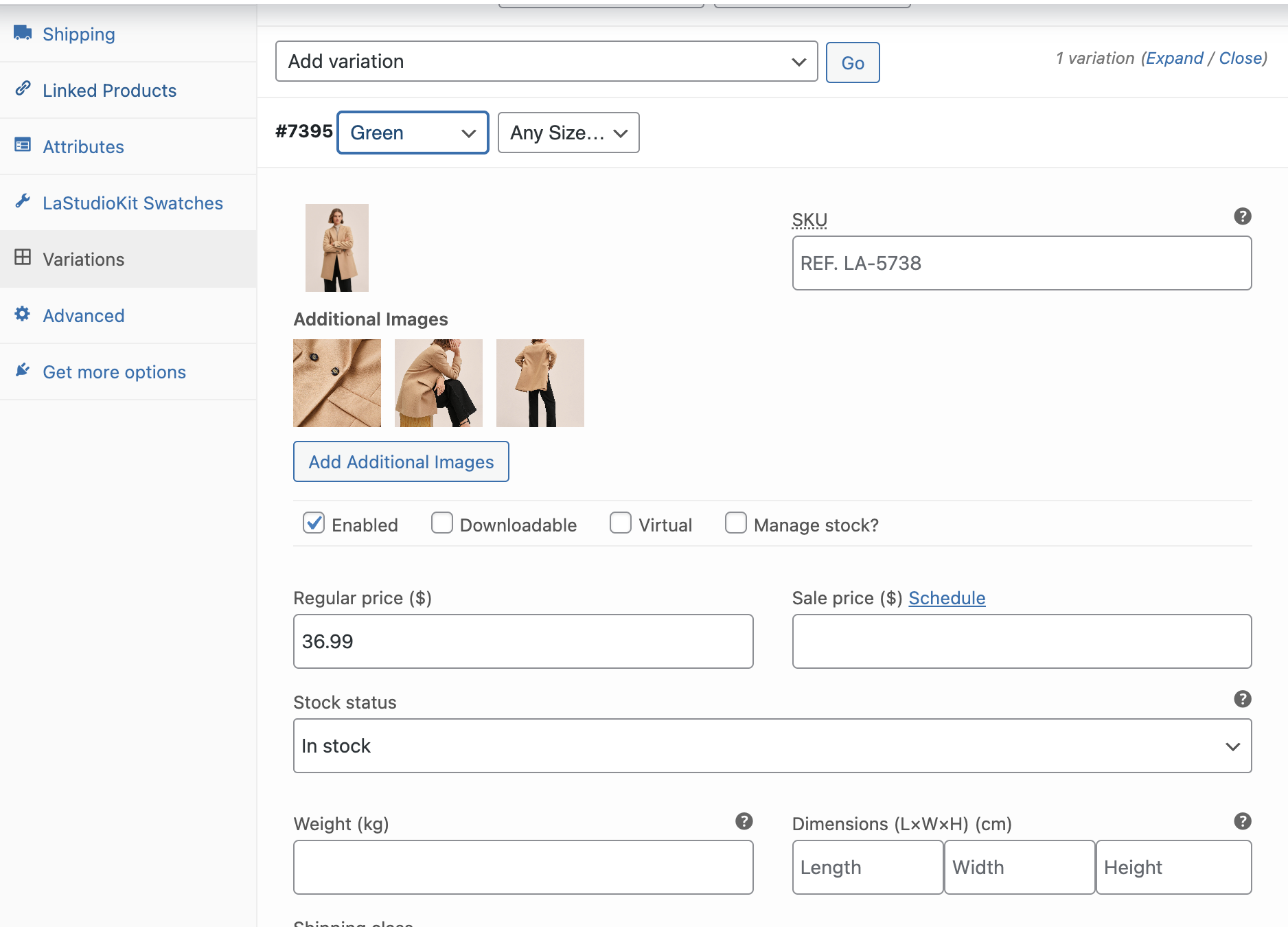1288x927 pixels.
Task: Click the Linked Products chain icon
Action: (23, 89)
